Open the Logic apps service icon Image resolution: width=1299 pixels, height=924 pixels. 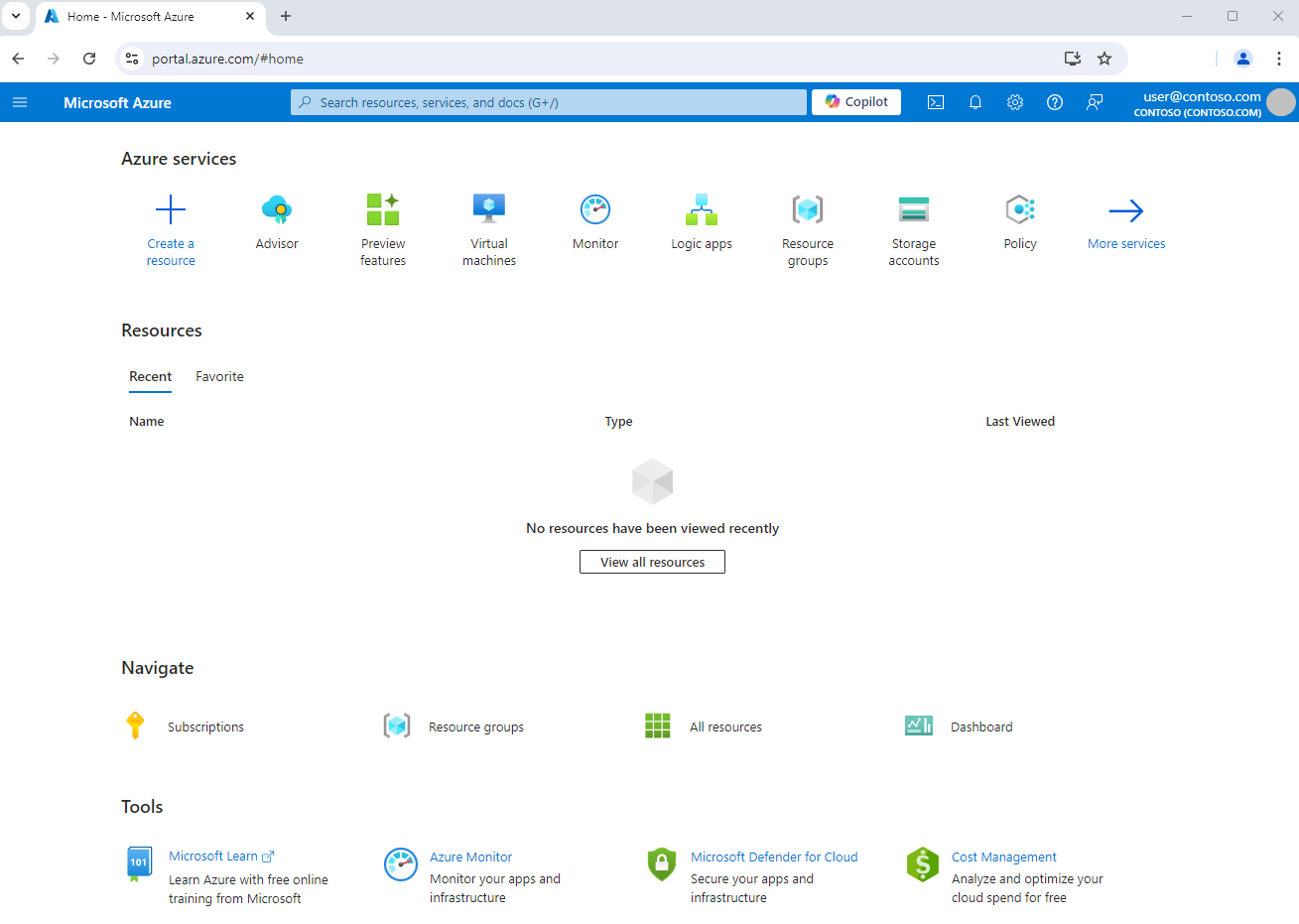pyautogui.click(x=702, y=209)
